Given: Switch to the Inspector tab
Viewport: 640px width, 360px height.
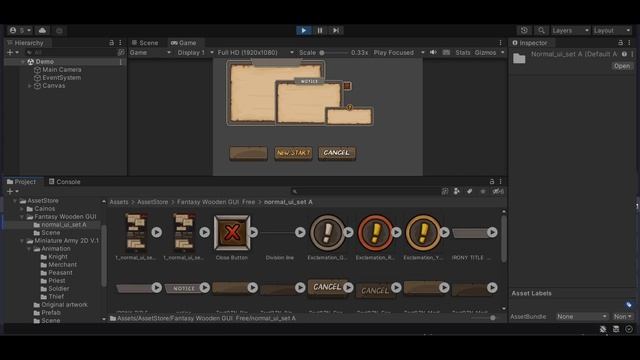Looking at the screenshot, I should pos(530,43).
